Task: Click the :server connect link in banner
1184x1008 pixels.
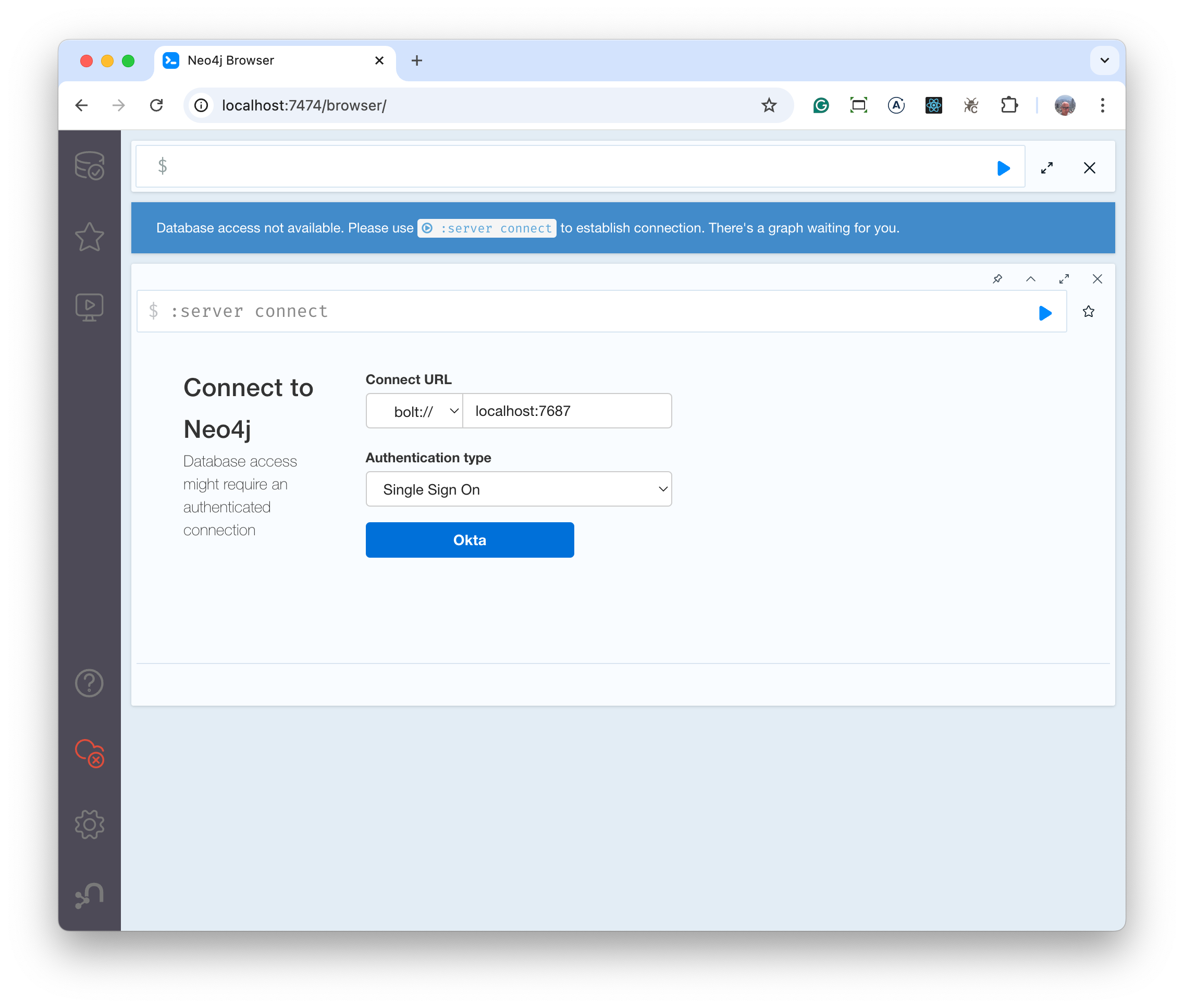Action: tap(487, 228)
